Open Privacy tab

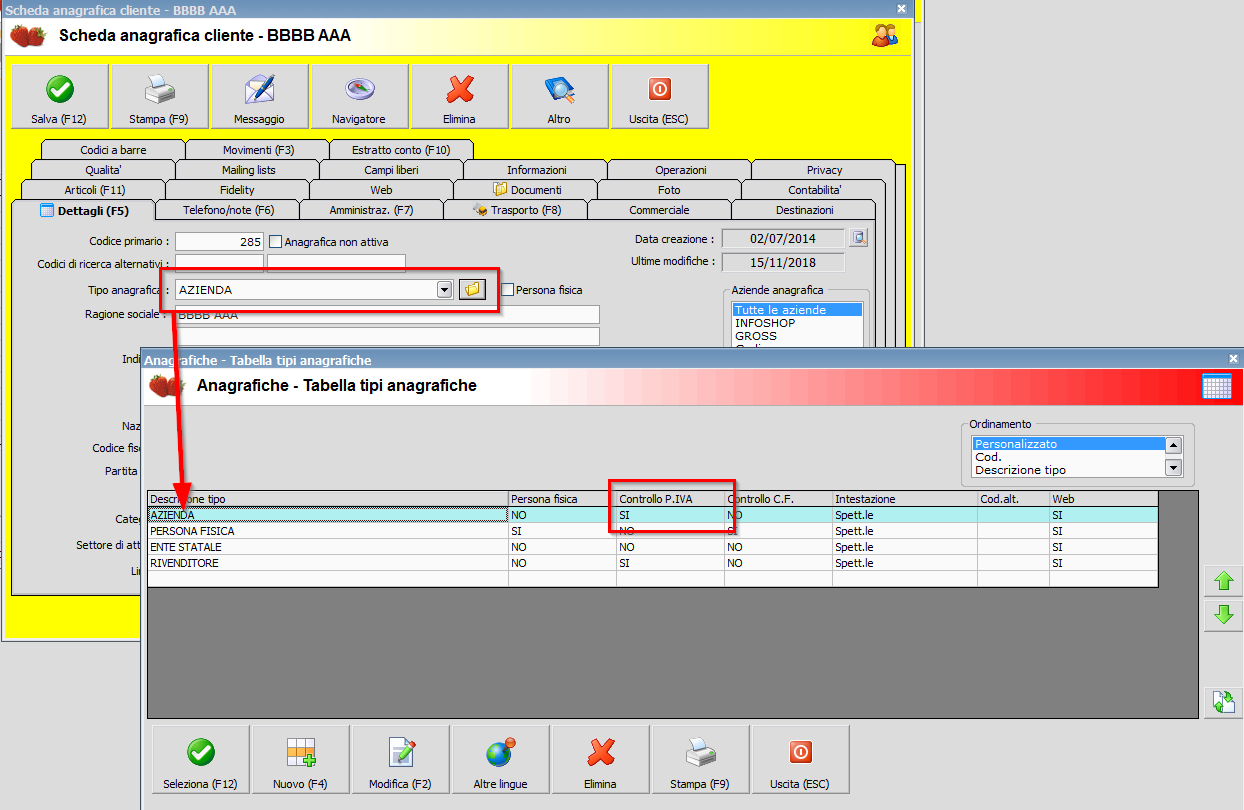tap(824, 170)
